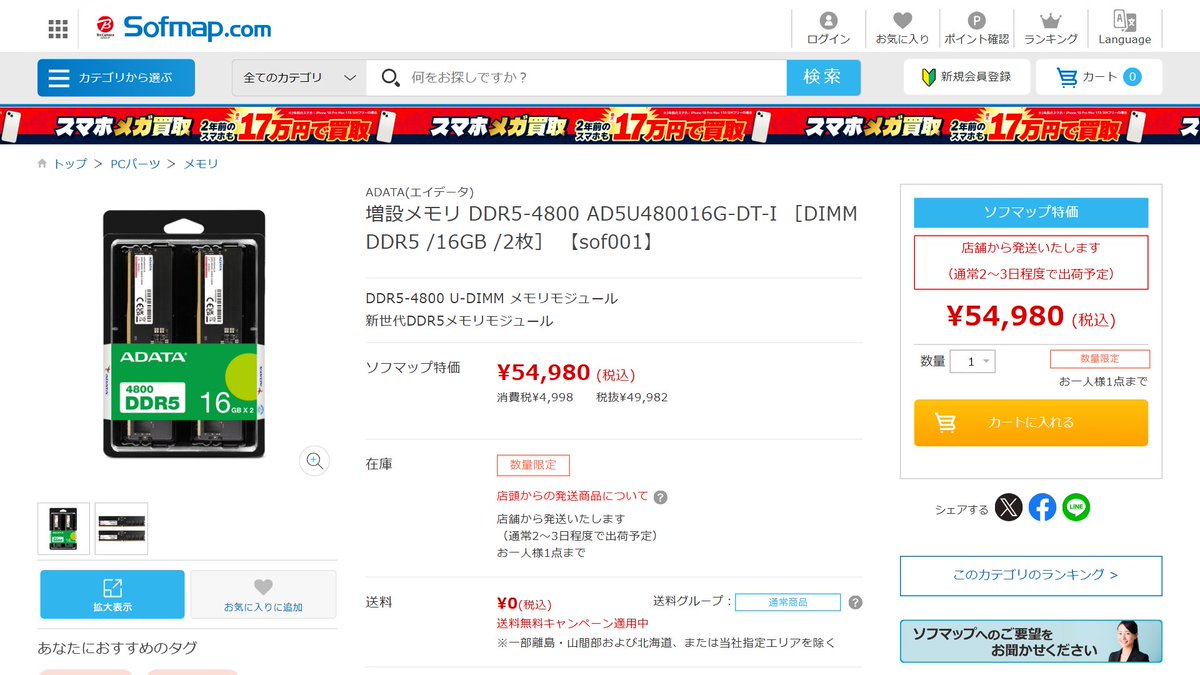This screenshot has height=675, width=1200.
Task: Click the 数量限定 badge in 在庫 row
Action: (x=533, y=465)
